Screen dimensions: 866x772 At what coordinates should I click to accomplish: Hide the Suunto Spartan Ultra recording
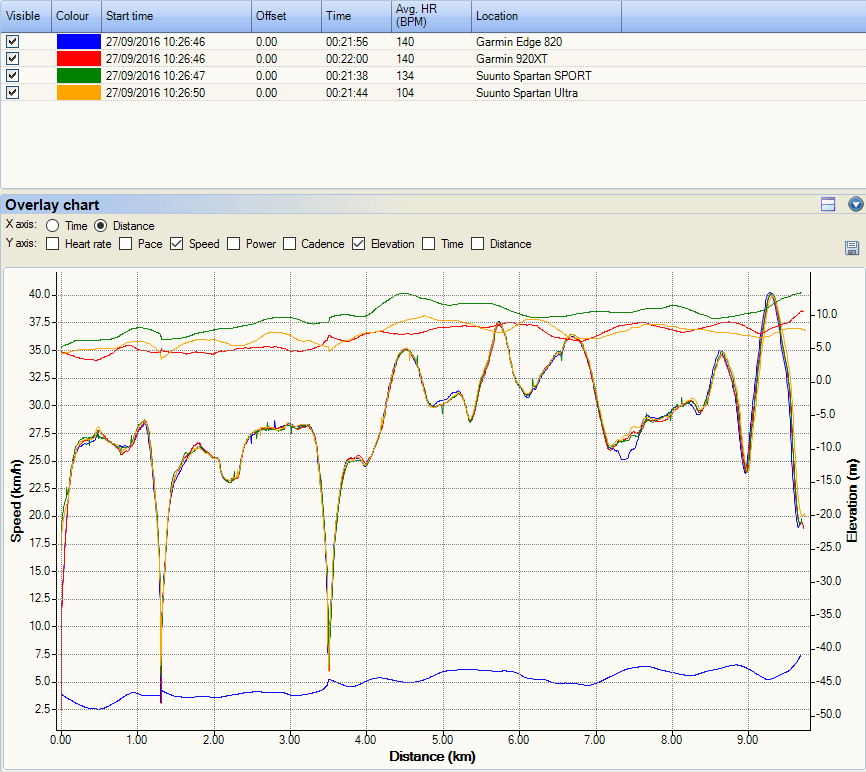(13, 92)
